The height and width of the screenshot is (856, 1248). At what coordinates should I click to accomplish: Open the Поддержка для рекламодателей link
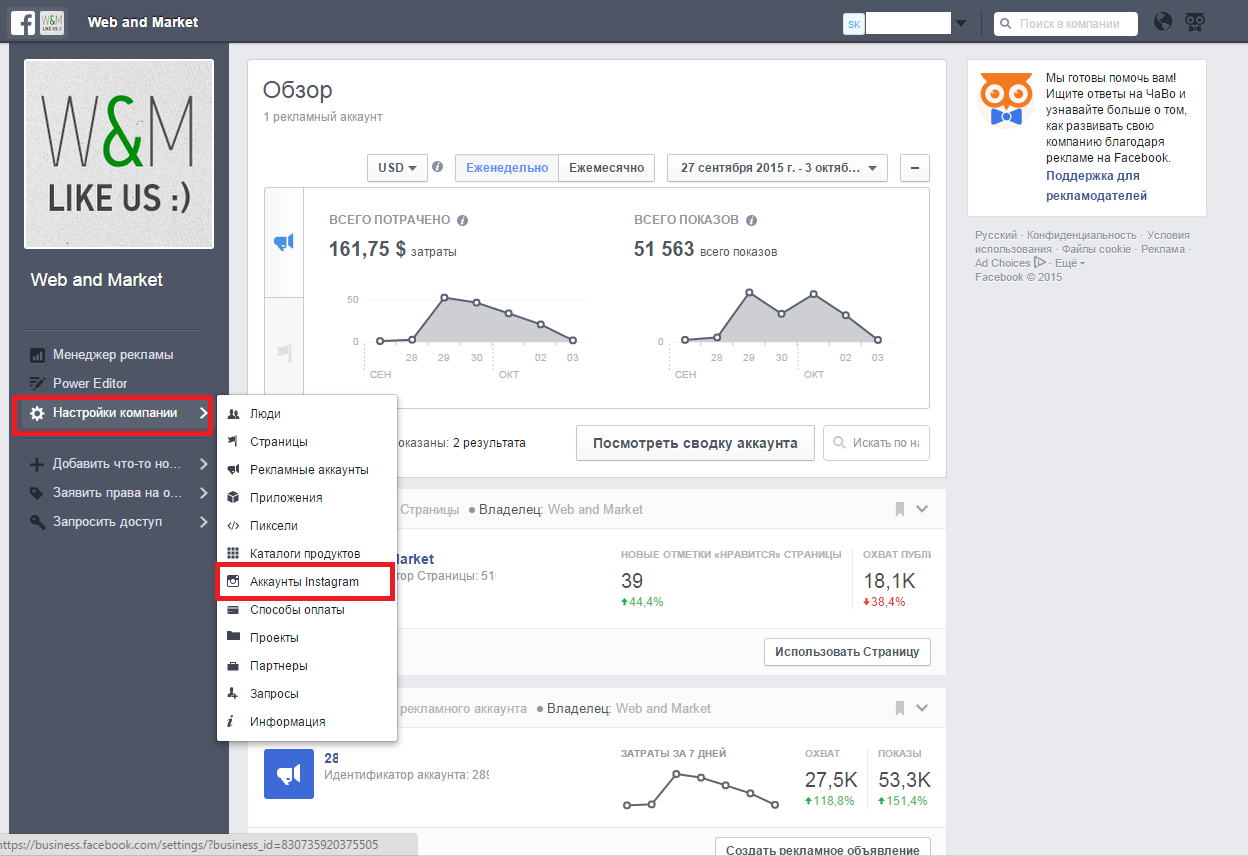pos(1097,186)
